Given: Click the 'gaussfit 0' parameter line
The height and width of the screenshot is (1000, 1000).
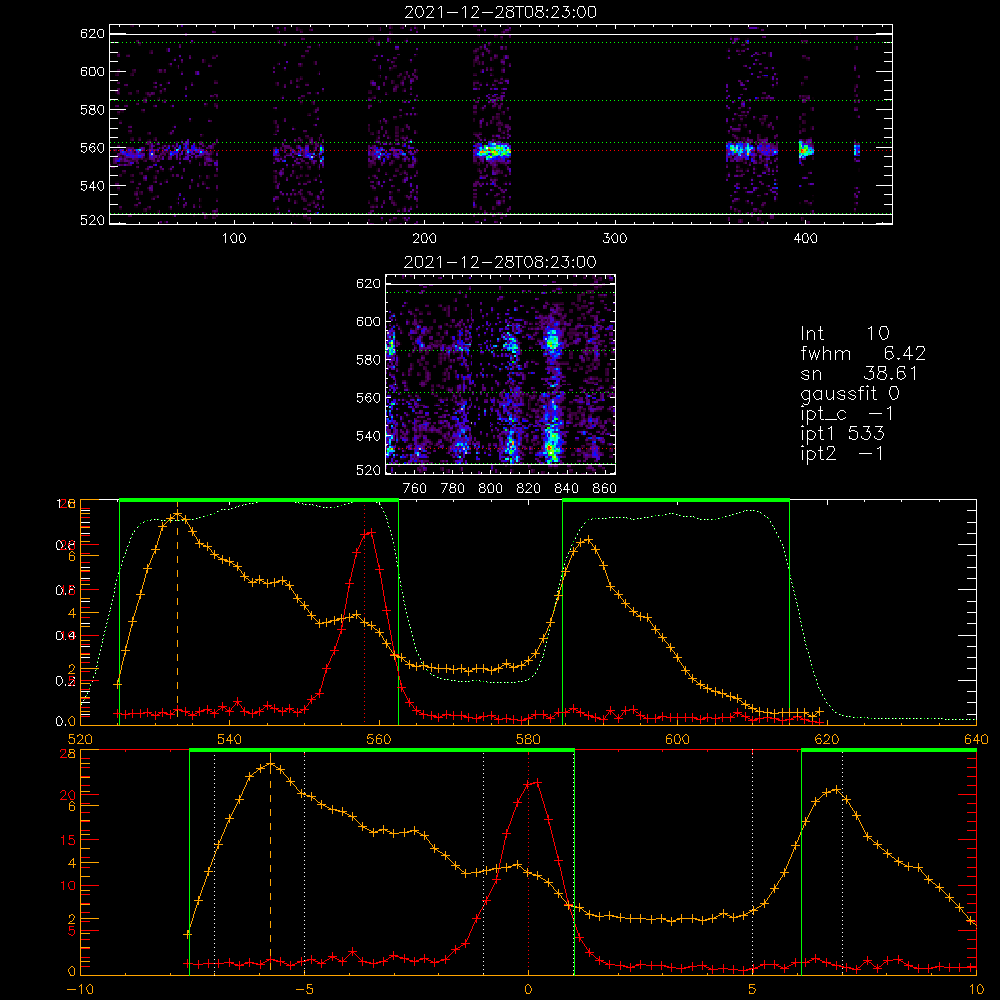Looking at the screenshot, I should pyautogui.click(x=850, y=393).
